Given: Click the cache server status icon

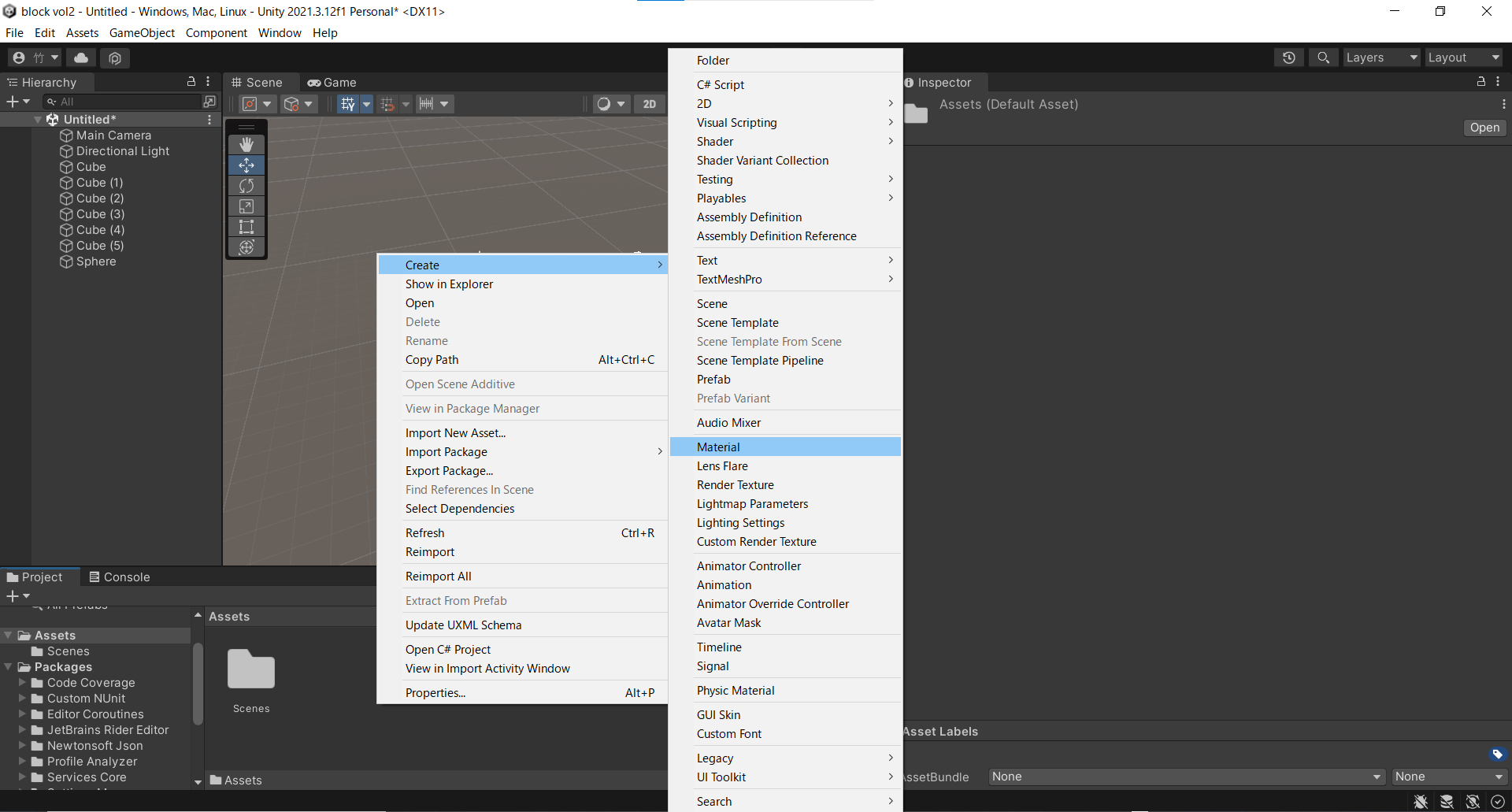Looking at the screenshot, I should [1447, 802].
